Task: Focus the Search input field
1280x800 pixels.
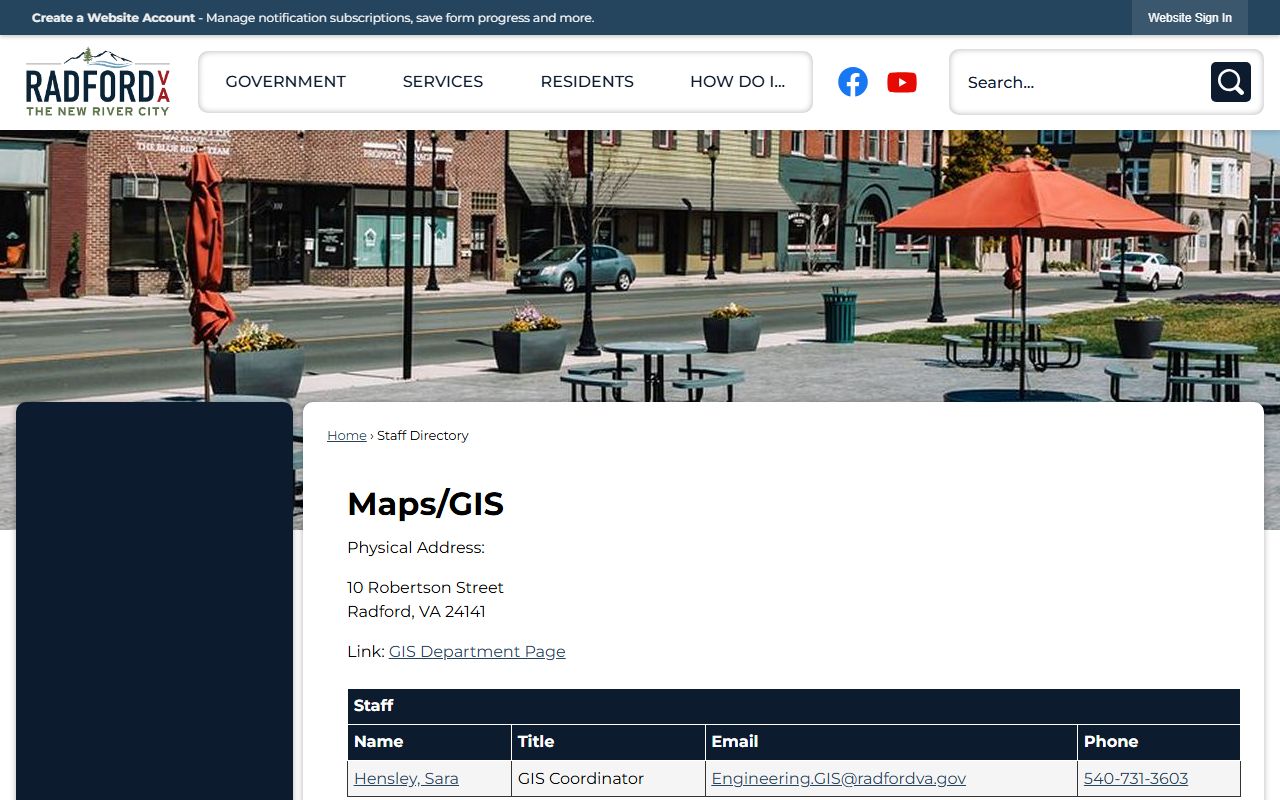Action: pyautogui.click(x=1083, y=82)
